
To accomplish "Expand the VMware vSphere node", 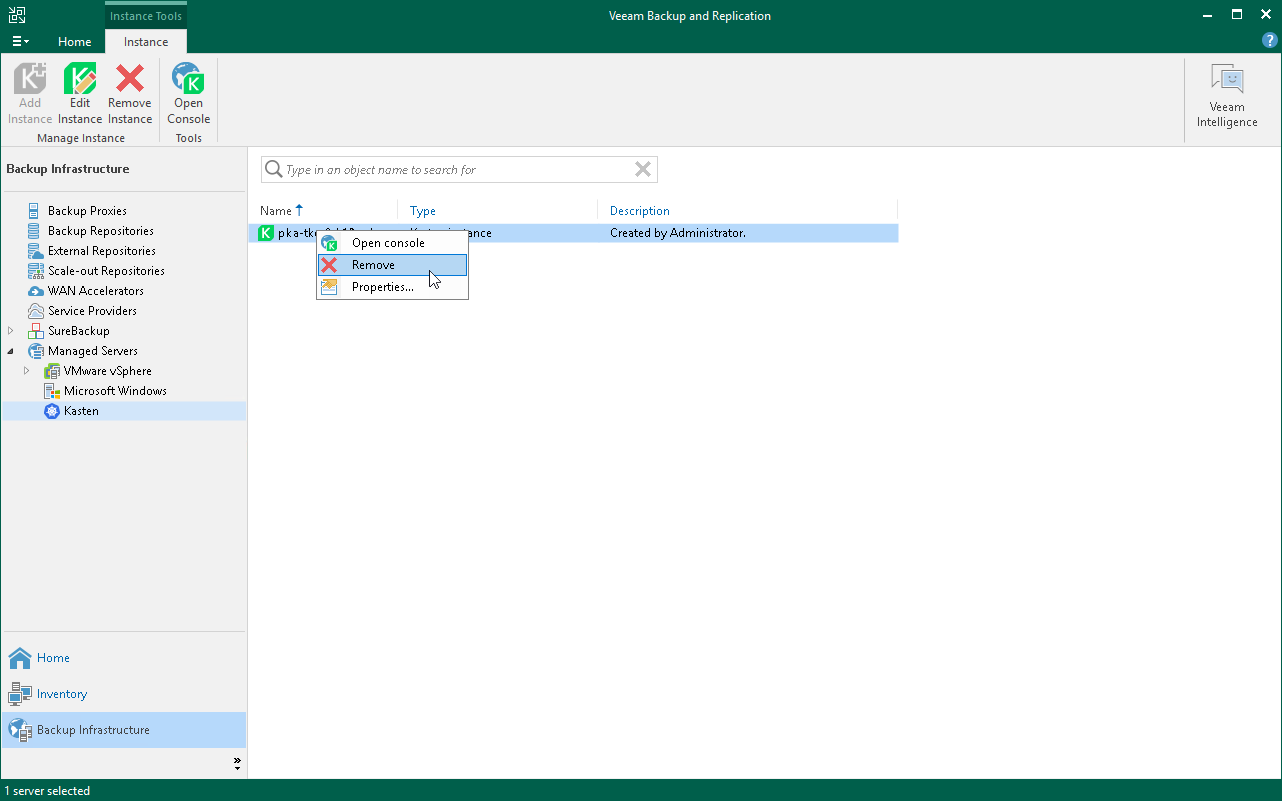I will click(x=27, y=371).
